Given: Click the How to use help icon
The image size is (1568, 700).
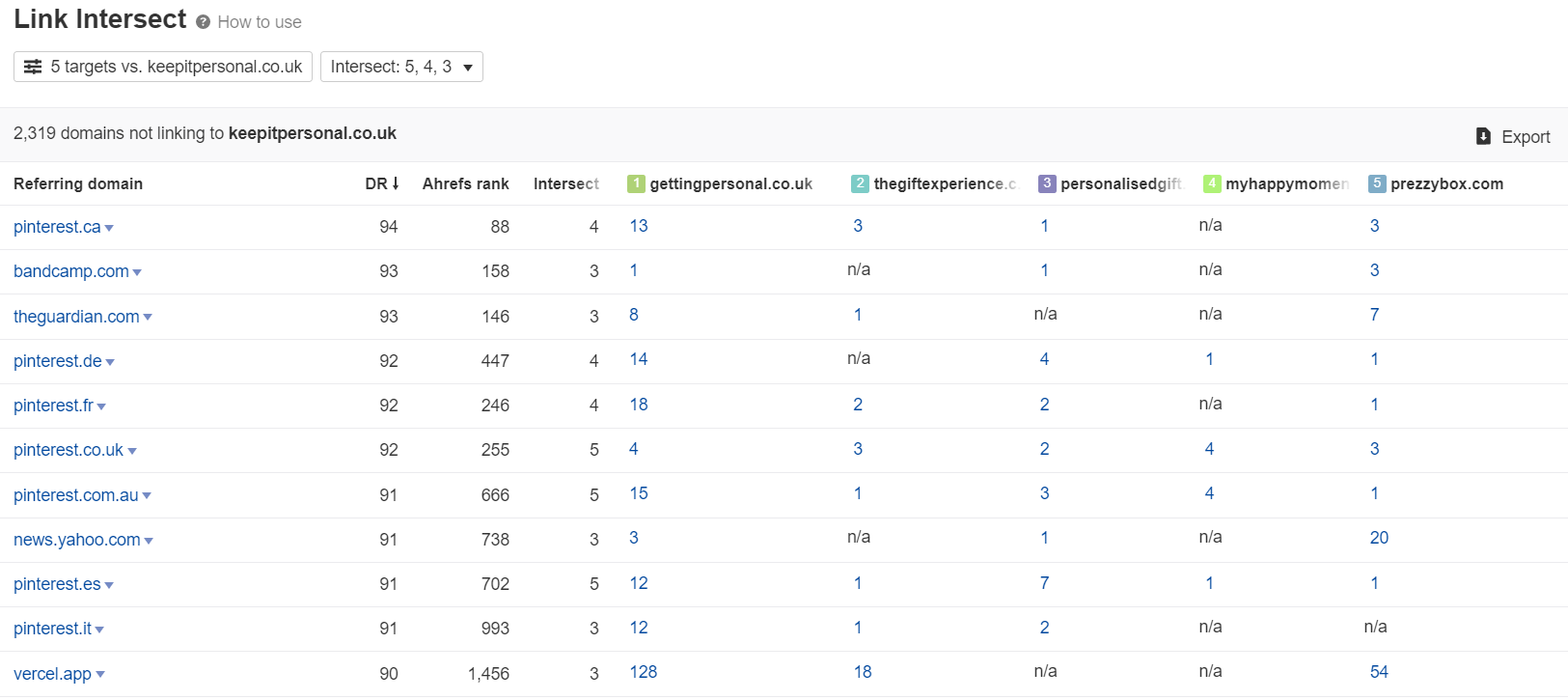Looking at the screenshot, I should (x=203, y=22).
